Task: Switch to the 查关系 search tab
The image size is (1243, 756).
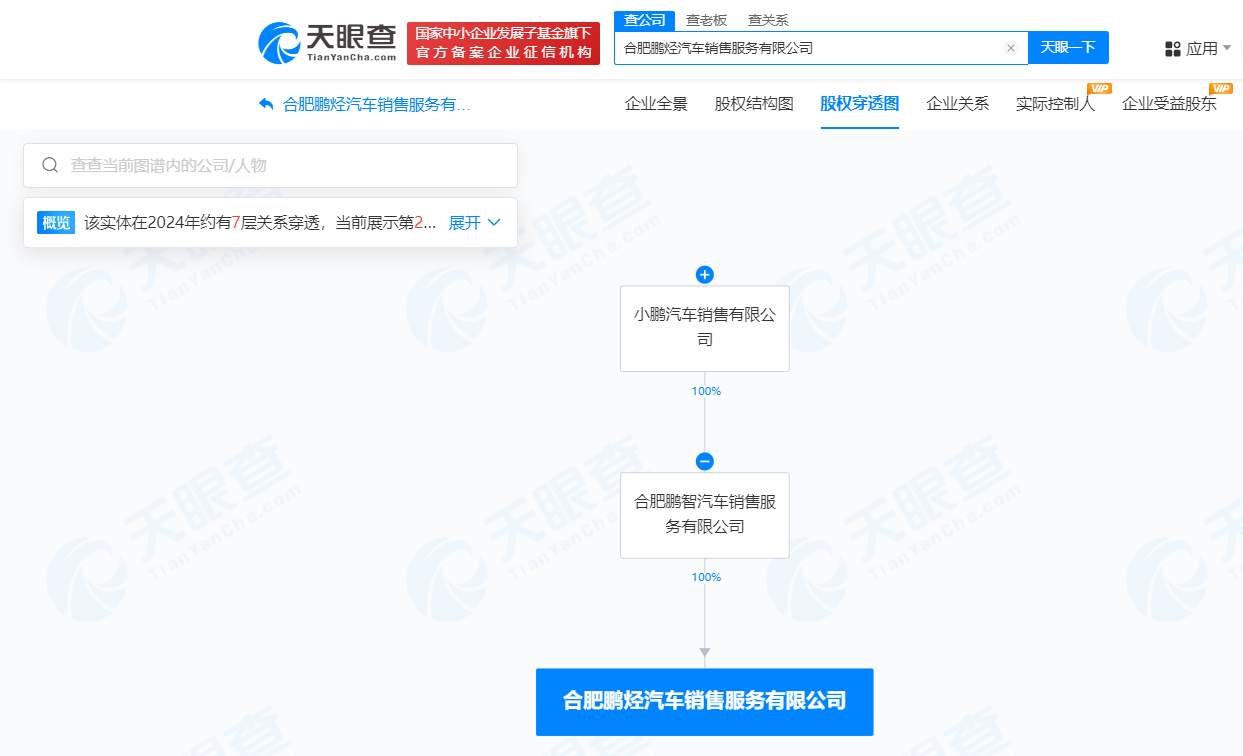Action: tap(768, 20)
